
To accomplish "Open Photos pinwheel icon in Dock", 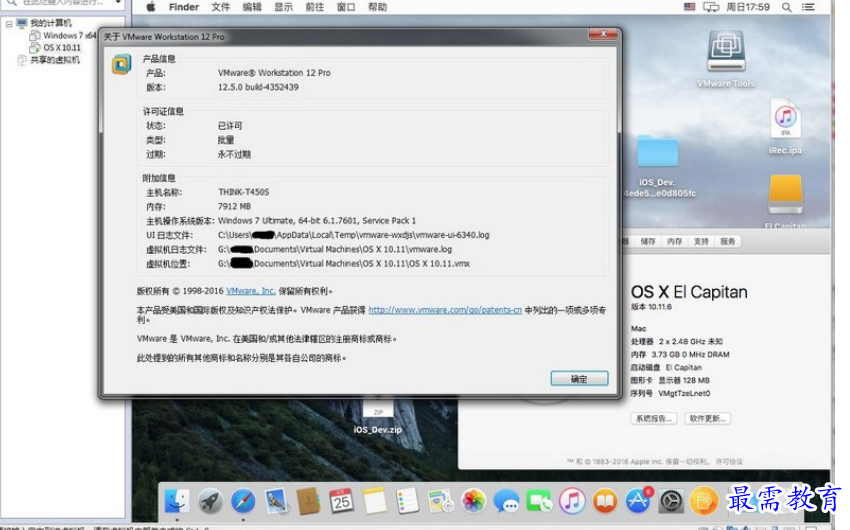I will (x=473, y=501).
